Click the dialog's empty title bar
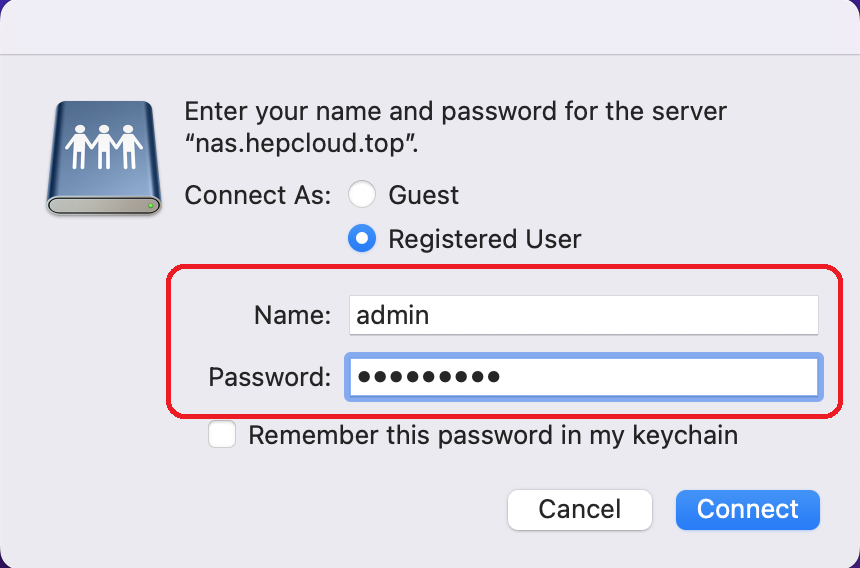The height and width of the screenshot is (568, 860). 430,27
